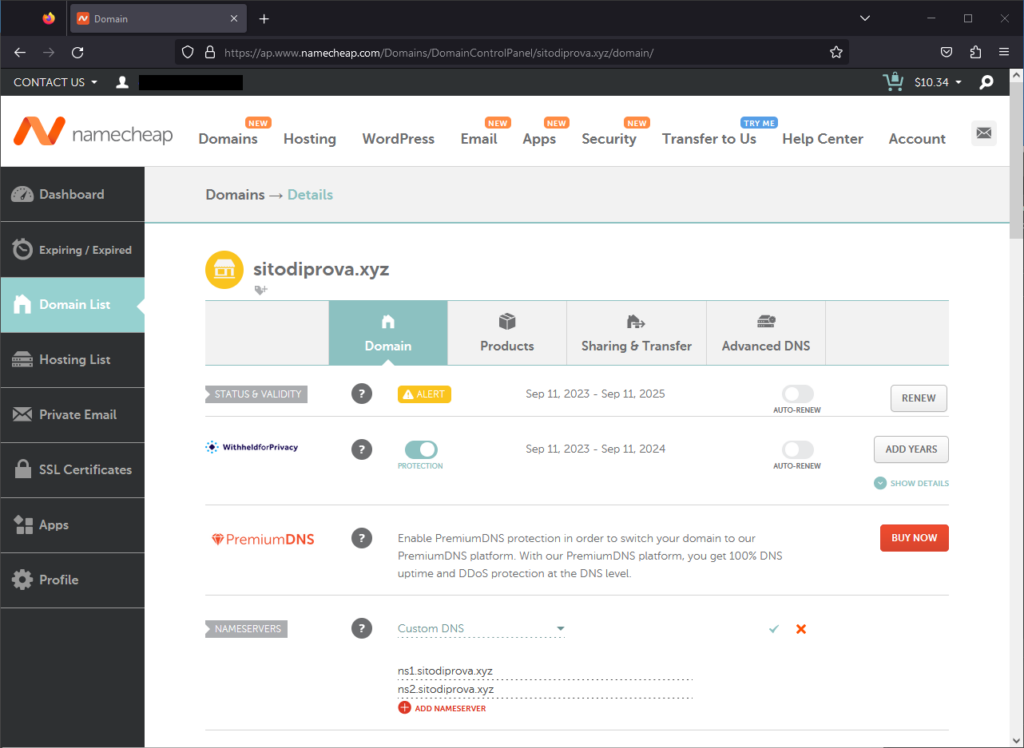Image resolution: width=1024 pixels, height=748 pixels.
Task: Open Firefox hamburger menu
Action: point(1004,52)
